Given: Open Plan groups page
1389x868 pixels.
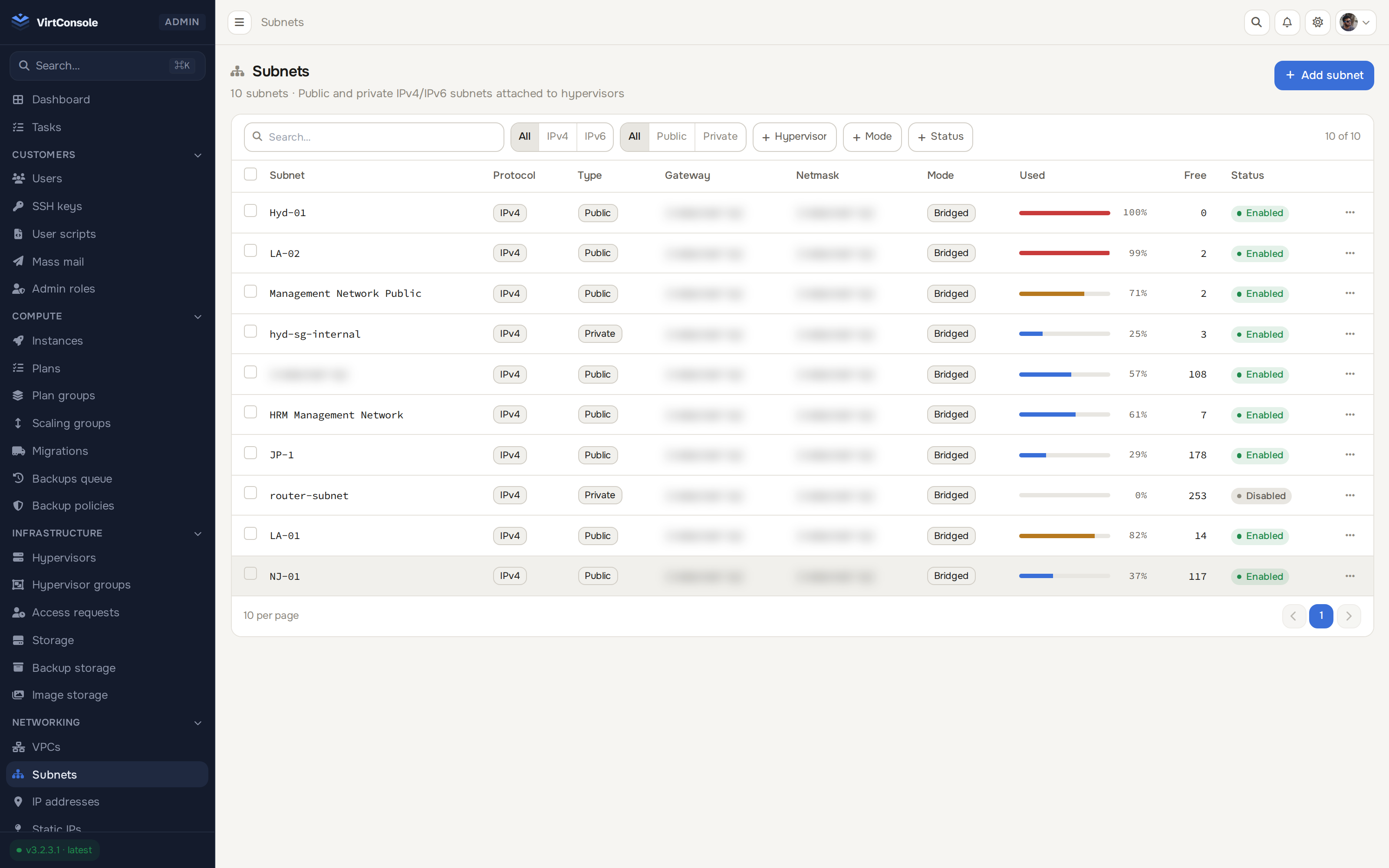Looking at the screenshot, I should tap(107, 395).
